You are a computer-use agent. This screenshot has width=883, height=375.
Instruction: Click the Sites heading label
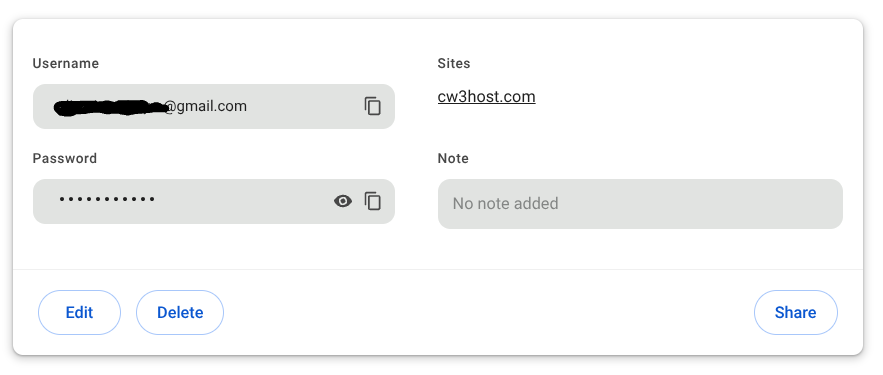click(x=453, y=64)
